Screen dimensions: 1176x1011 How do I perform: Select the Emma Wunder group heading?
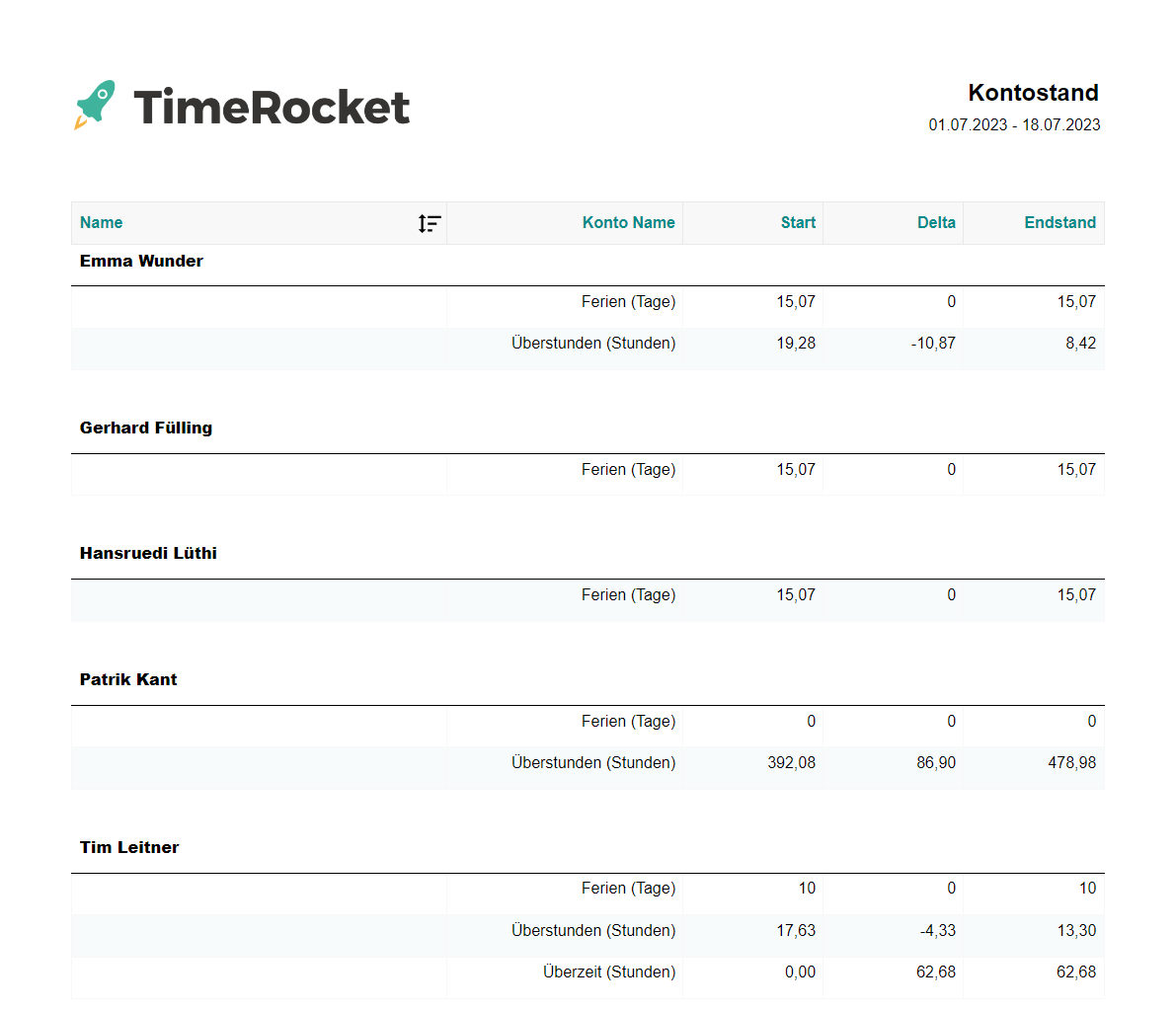[x=141, y=262]
